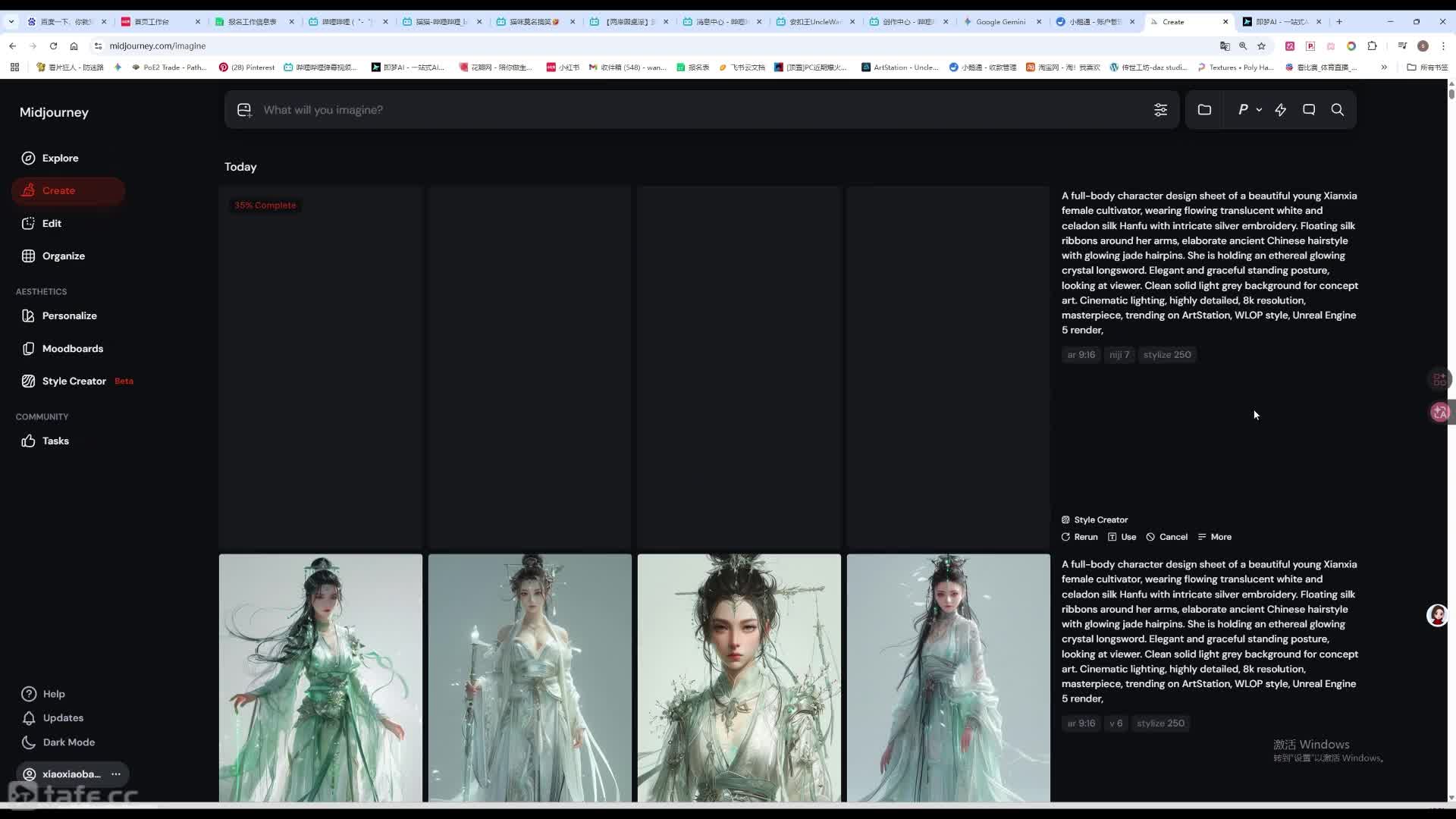The width and height of the screenshot is (1456, 819).
Task: Open the xiaoxiaoba account profile
Action: point(62,773)
